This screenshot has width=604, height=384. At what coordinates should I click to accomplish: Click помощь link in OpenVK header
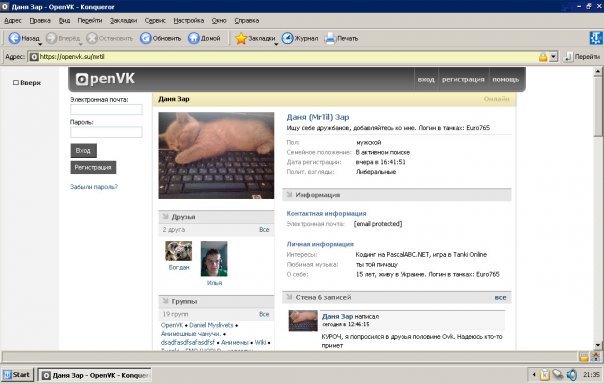tap(505, 79)
